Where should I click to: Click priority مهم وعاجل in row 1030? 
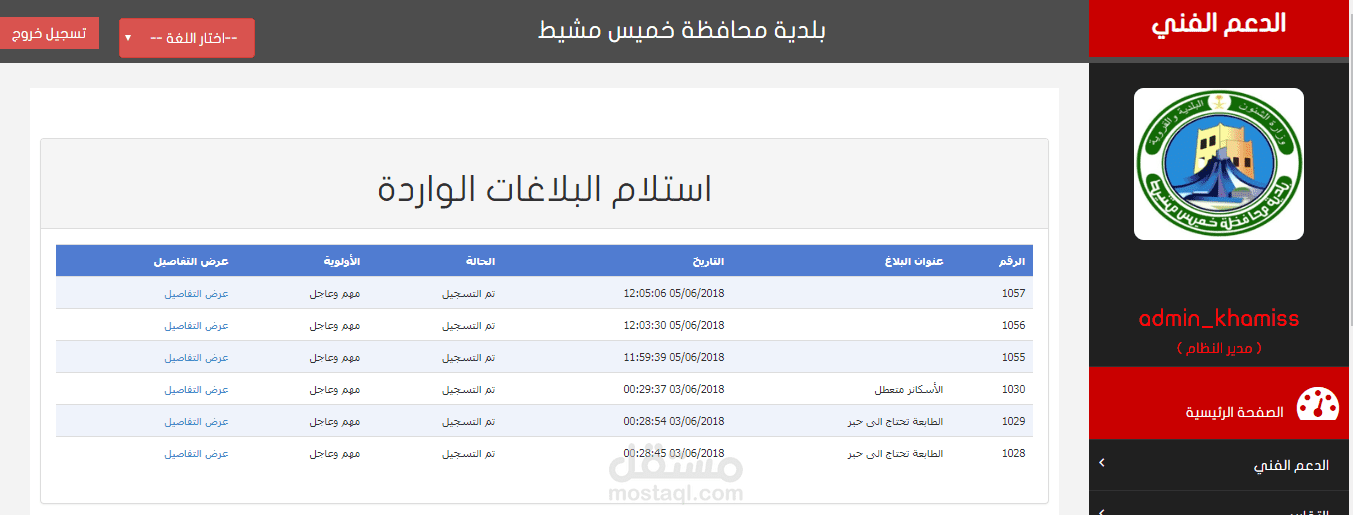click(335, 390)
